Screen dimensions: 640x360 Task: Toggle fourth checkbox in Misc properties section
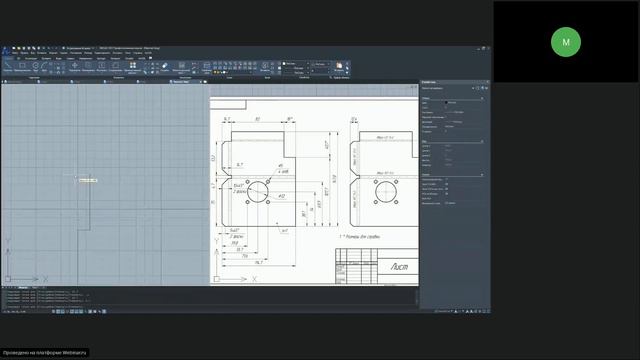(447, 194)
